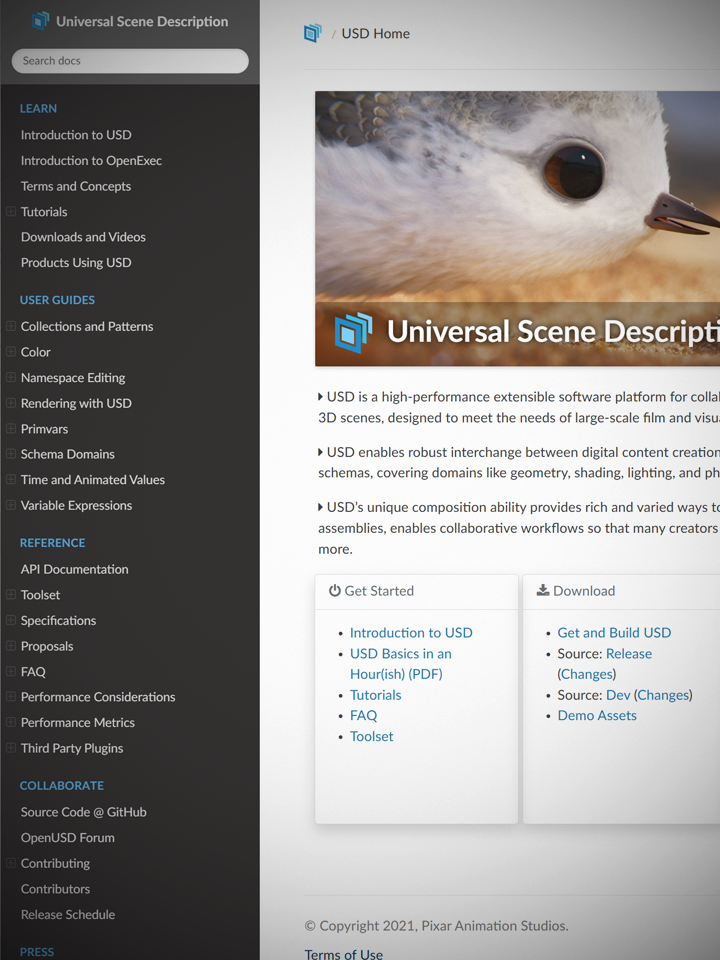Expand the Toolset sidebar entry

pyautogui.click(x=11, y=594)
